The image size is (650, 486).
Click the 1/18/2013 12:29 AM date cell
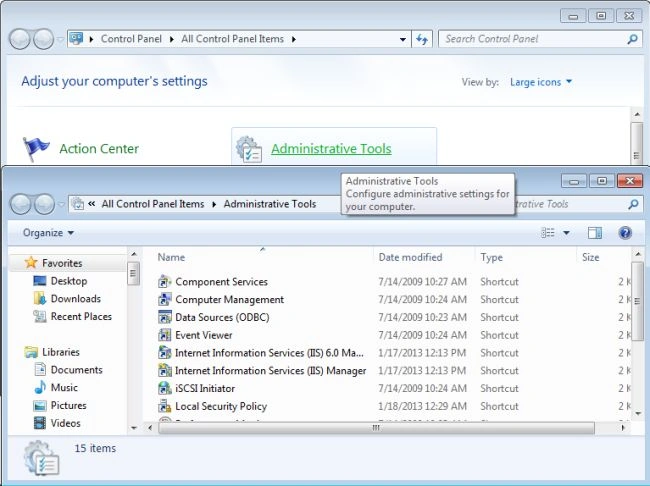pos(422,406)
